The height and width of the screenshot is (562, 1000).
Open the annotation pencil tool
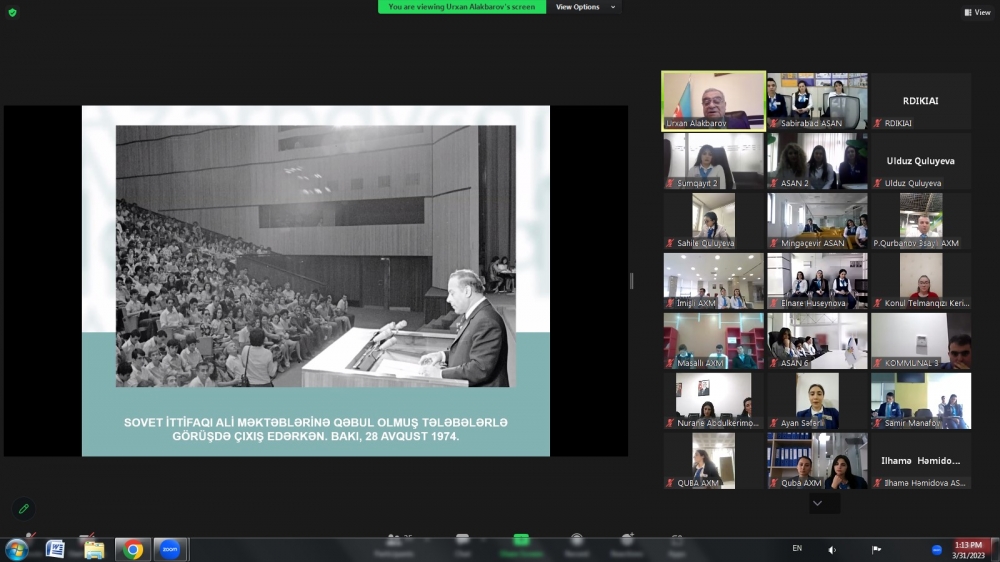click(x=24, y=509)
